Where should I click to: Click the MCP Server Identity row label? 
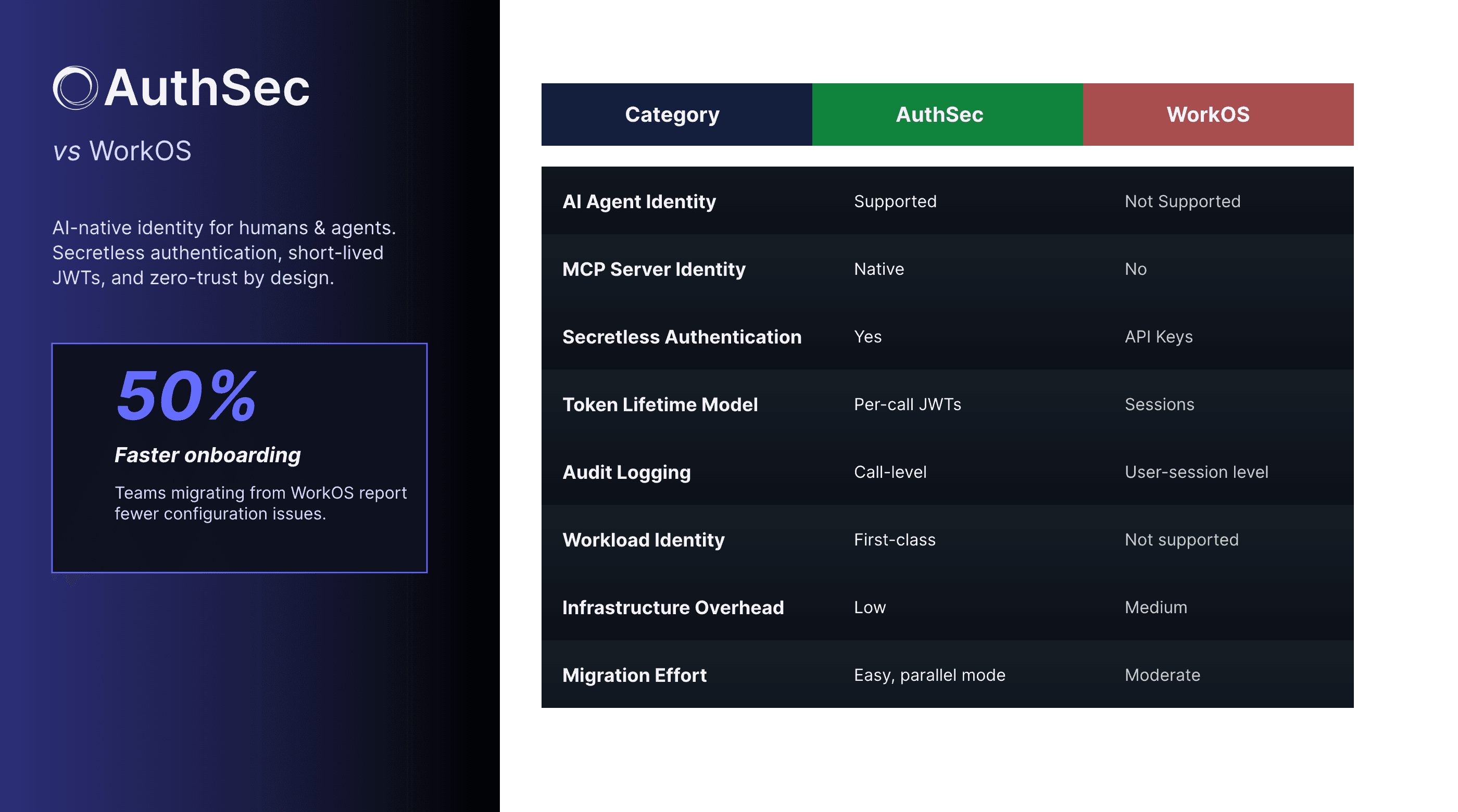[653, 269]
